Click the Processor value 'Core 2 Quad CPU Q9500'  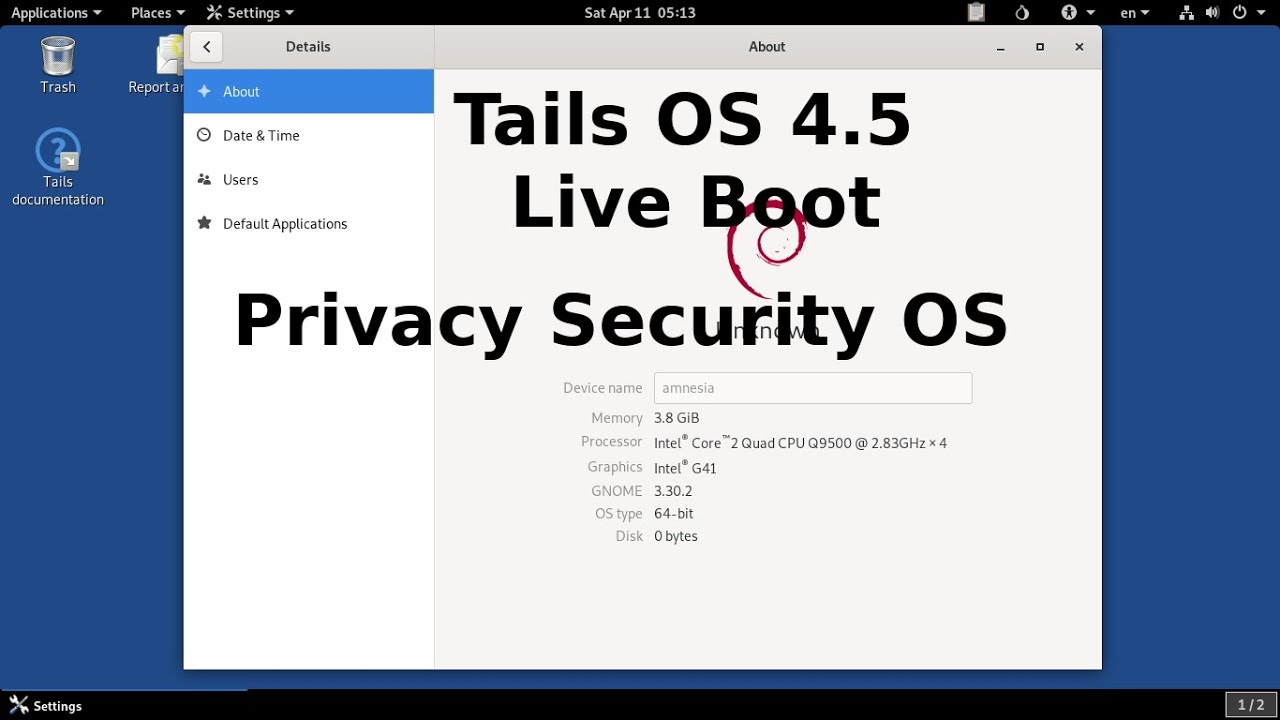click(x=800, y=442)
